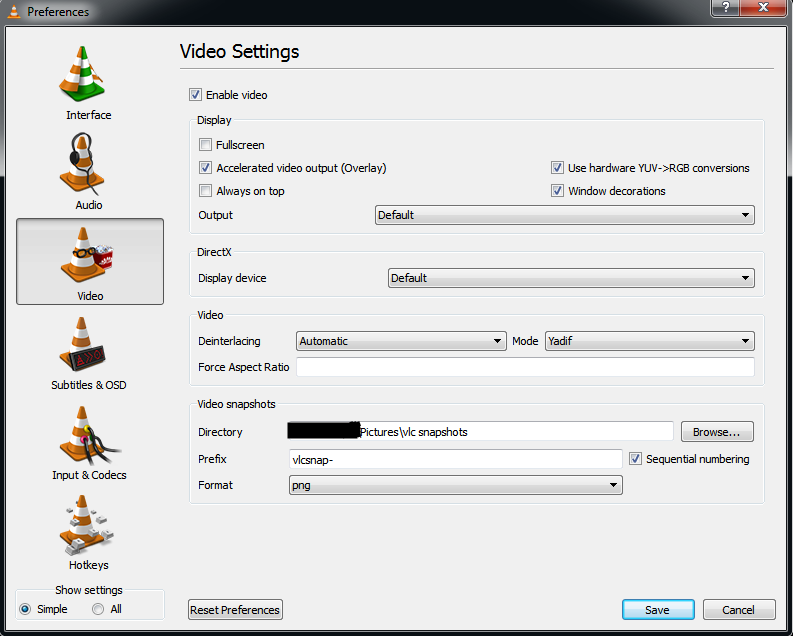Click the snapshot Directory path field
This screenshot has width=793, height=636.
click(x=480, y=432)
